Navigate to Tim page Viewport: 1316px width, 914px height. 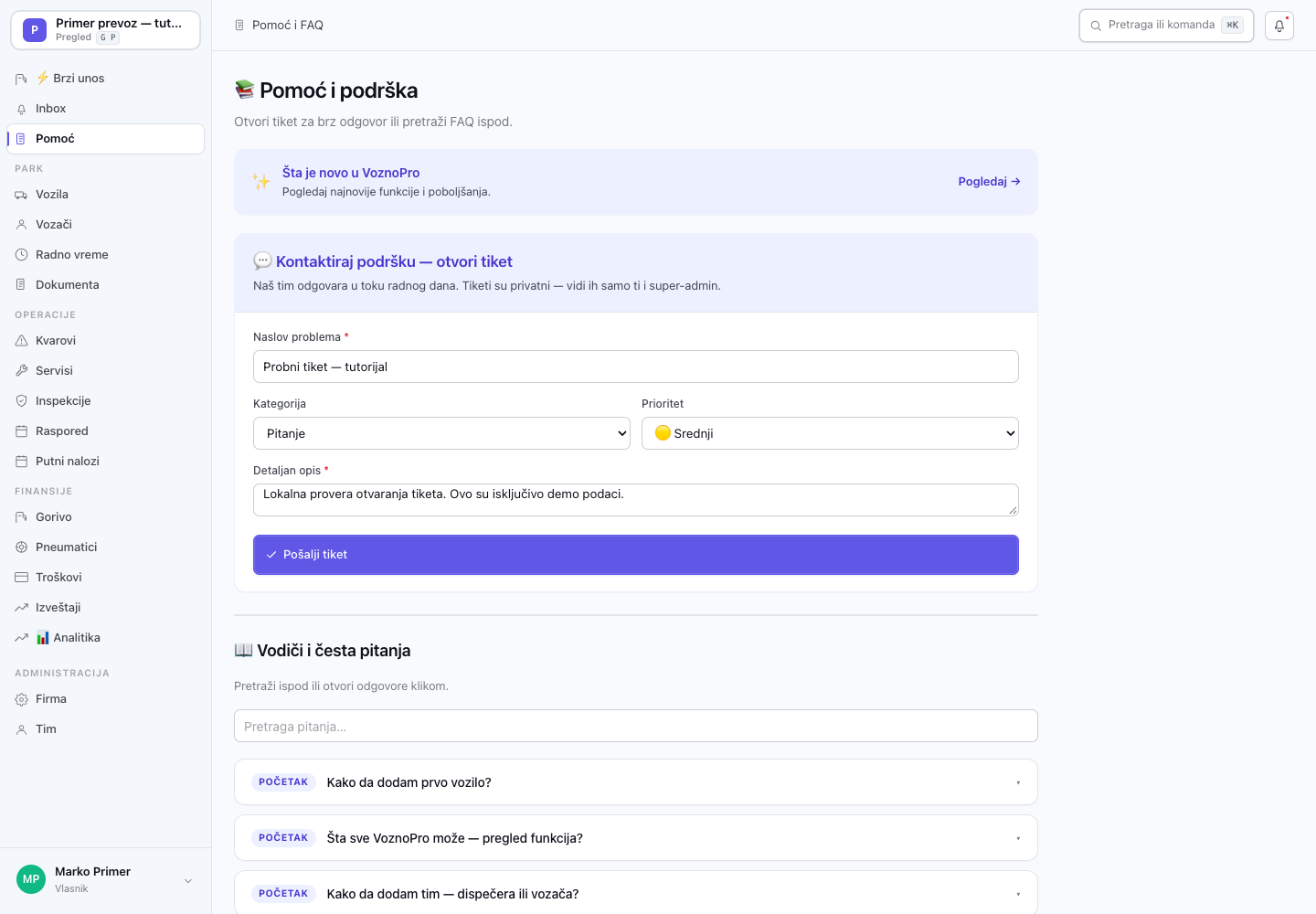point(106,729)
